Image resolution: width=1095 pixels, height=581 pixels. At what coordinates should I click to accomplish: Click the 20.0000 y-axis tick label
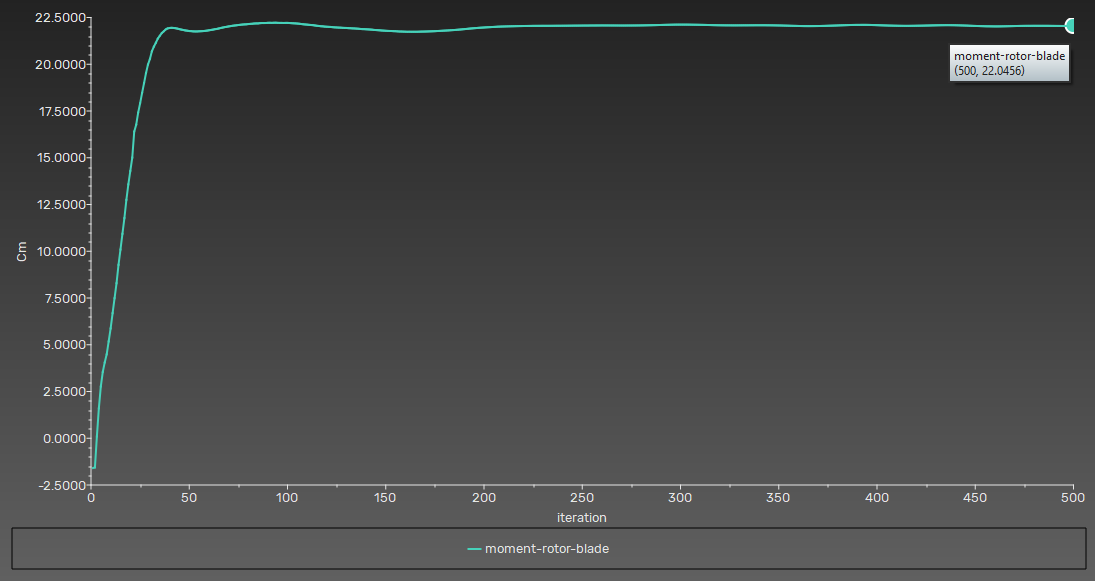59,65
